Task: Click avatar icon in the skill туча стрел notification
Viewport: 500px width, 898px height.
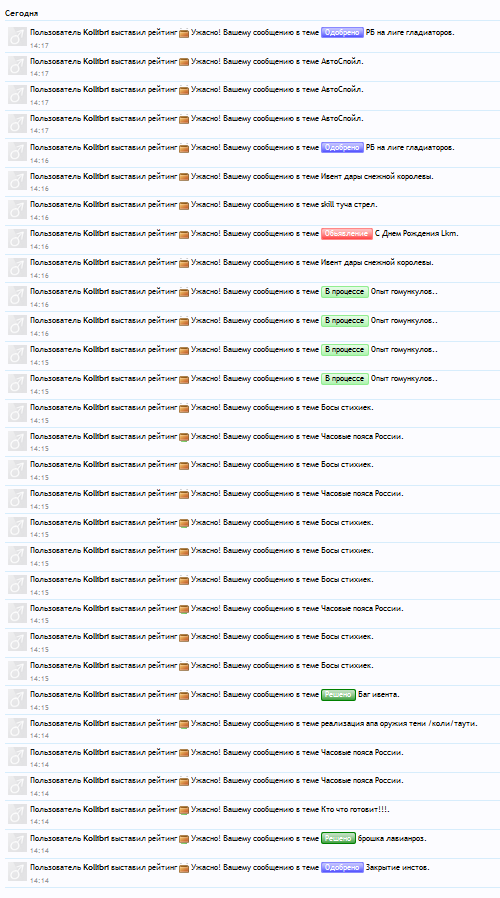Action: tap(17, 210)
